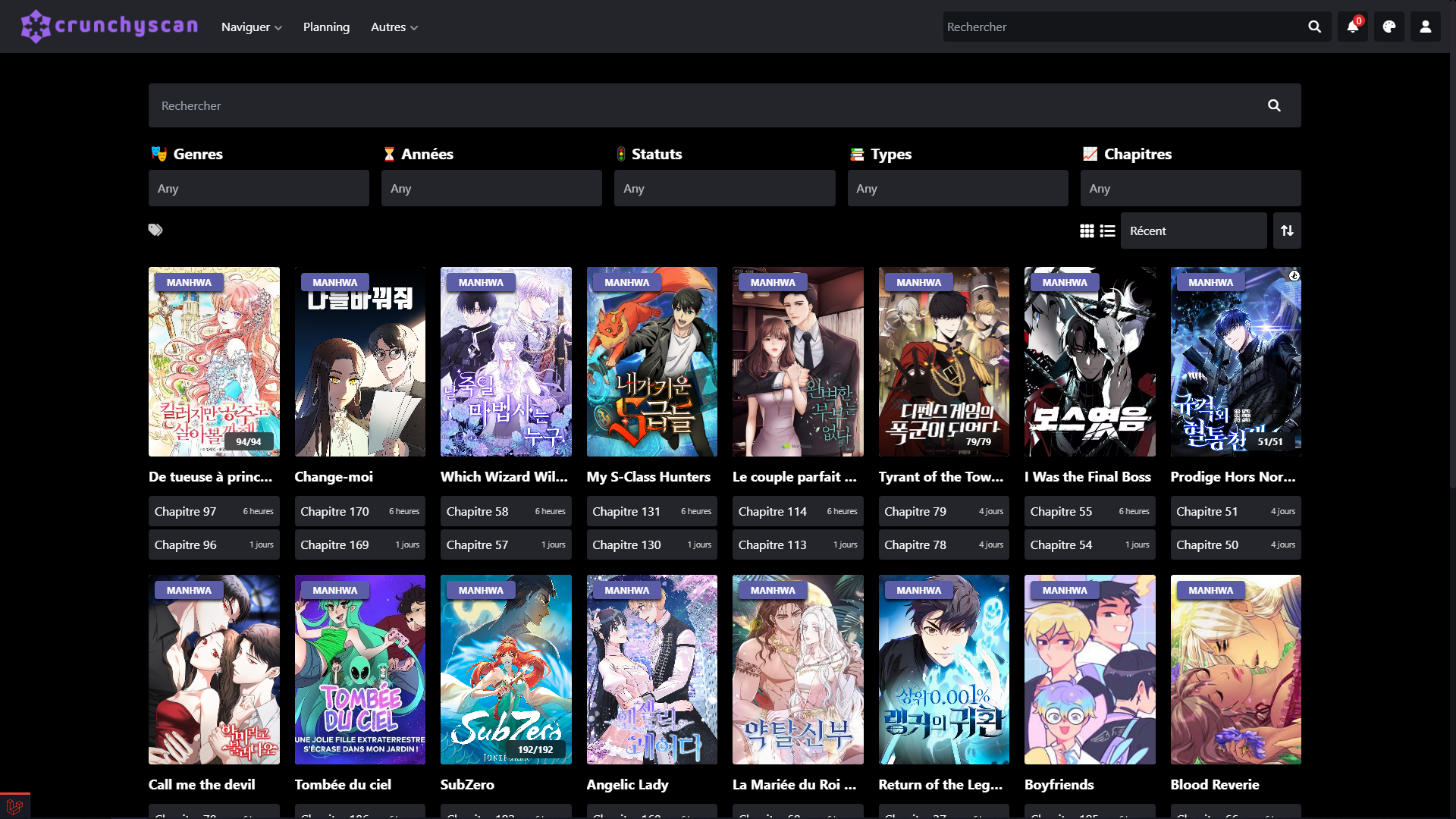Open the notifications bell

click(1353, 27)
